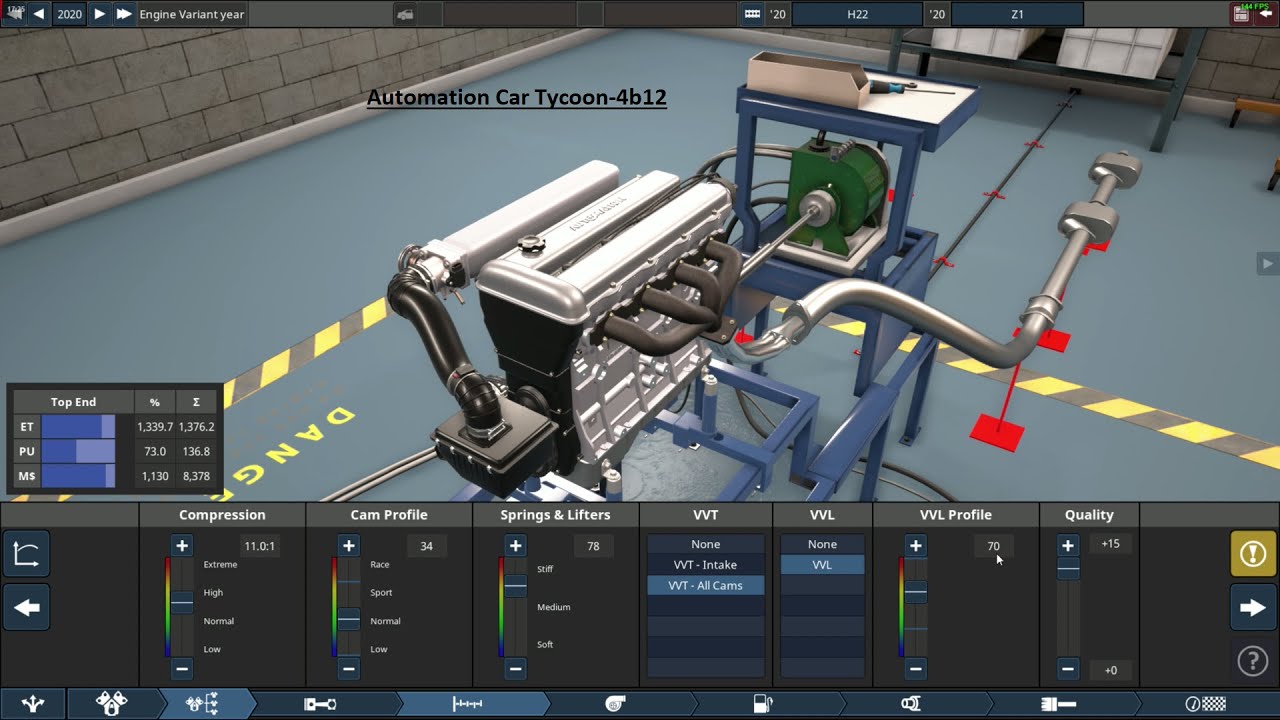
Task: Open the H22 engine family tab
Action: tap(857, 14)
